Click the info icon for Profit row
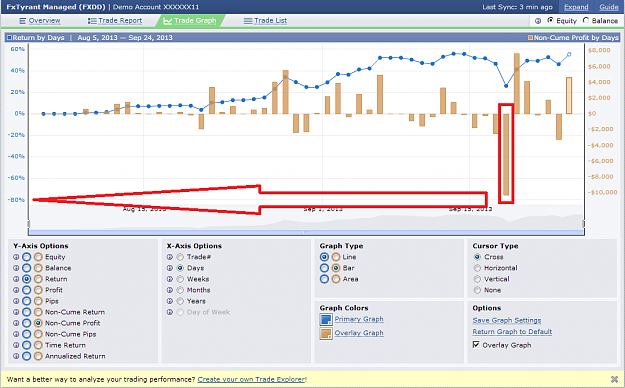The height and width of the screenshot is (388, 625). point(16,290)
